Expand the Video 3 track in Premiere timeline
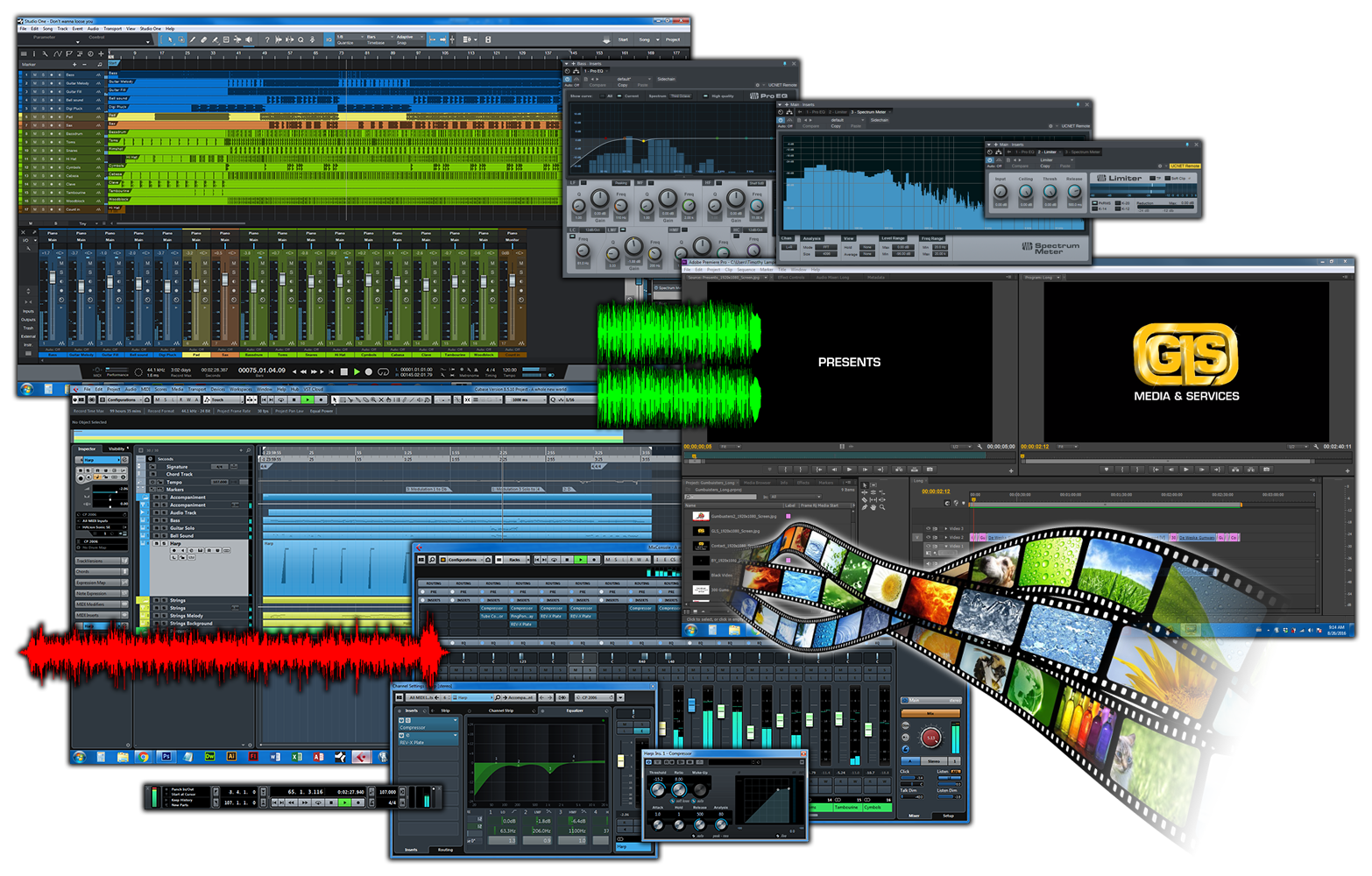The height and width of the screenshot is (876, 1372). click(945, 528)
